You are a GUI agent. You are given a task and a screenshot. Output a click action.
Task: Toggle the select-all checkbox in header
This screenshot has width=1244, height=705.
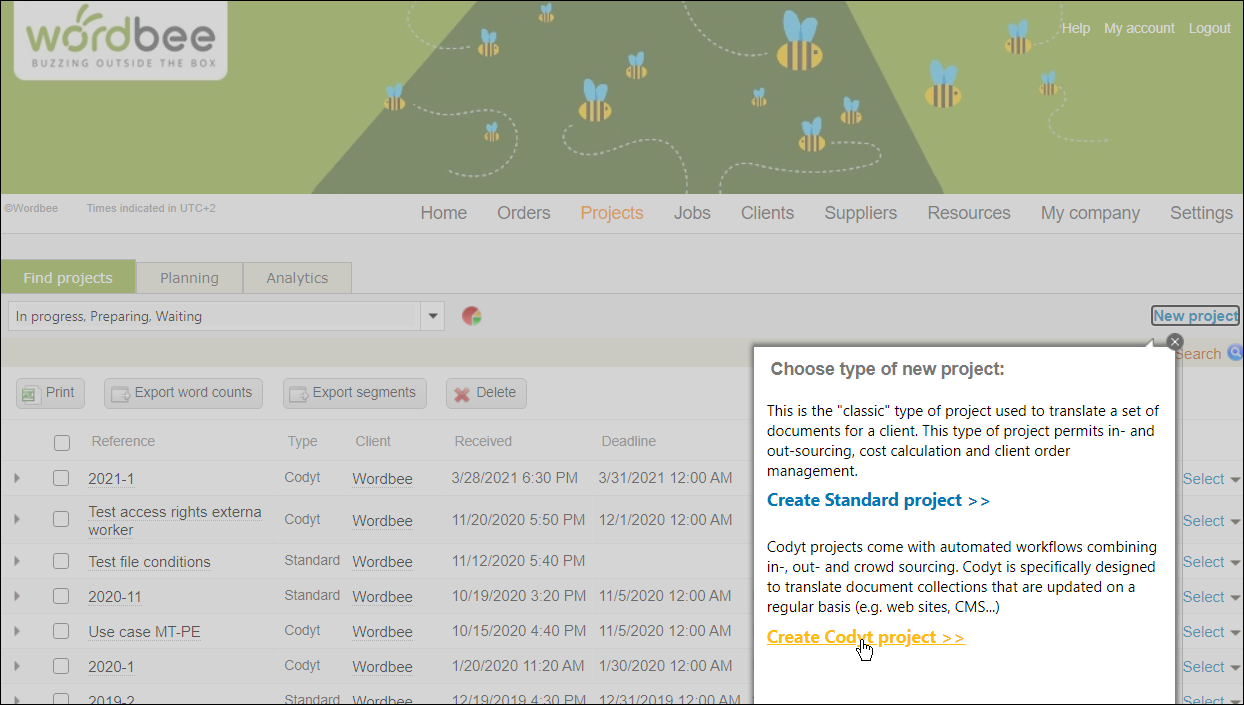click(x=62, y=442)
